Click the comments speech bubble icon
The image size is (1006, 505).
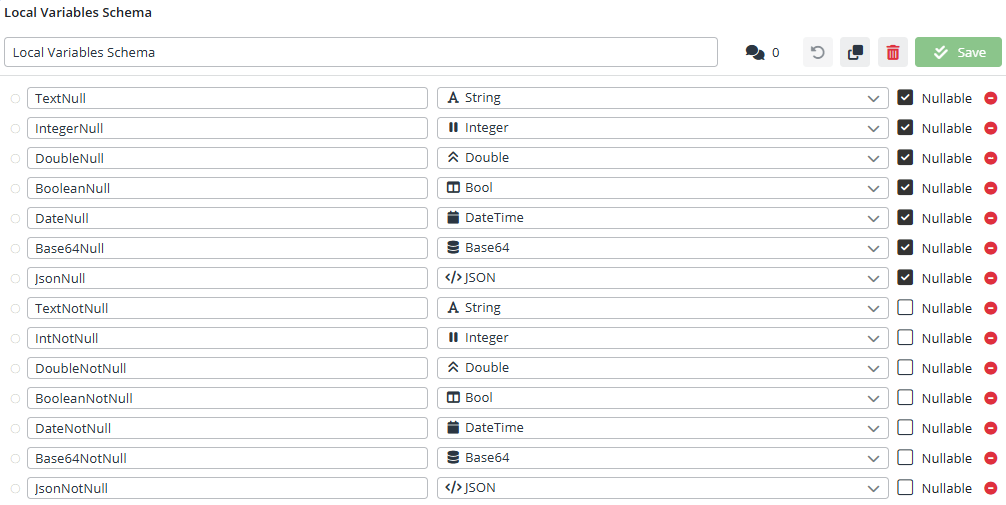[x=755, y=52]
